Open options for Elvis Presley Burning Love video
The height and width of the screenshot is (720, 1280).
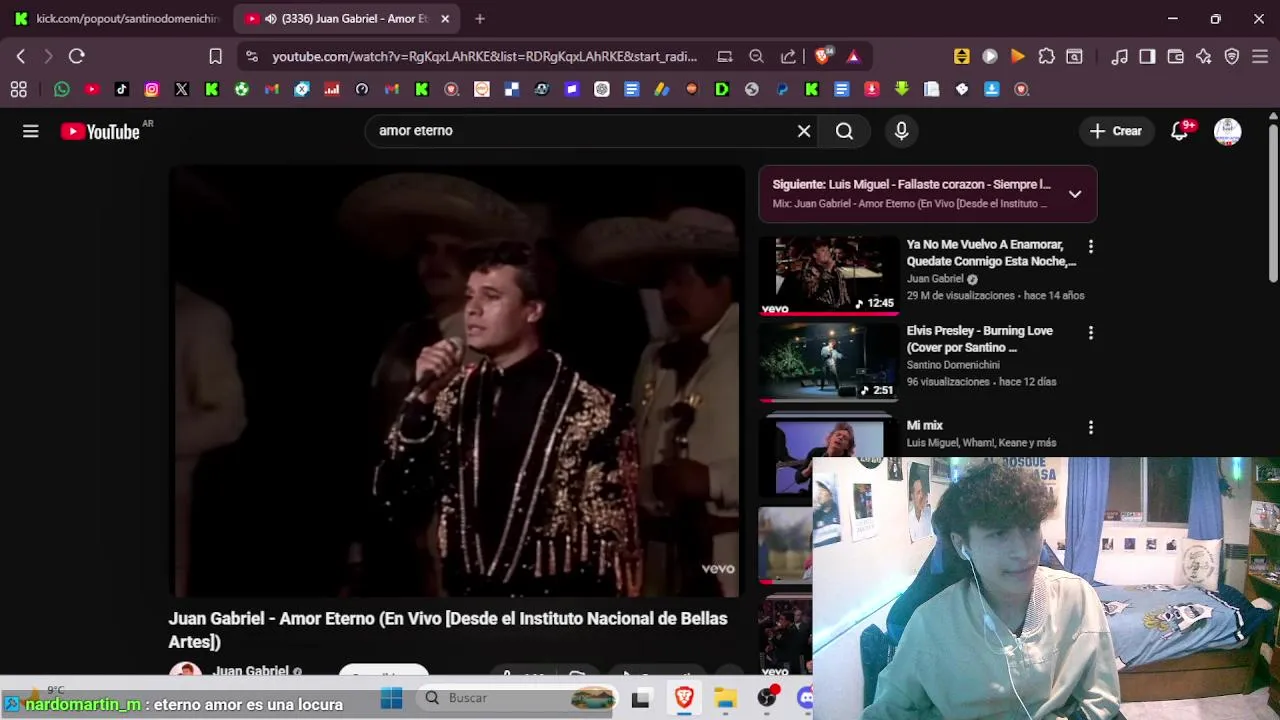[x=1090, y=332]
